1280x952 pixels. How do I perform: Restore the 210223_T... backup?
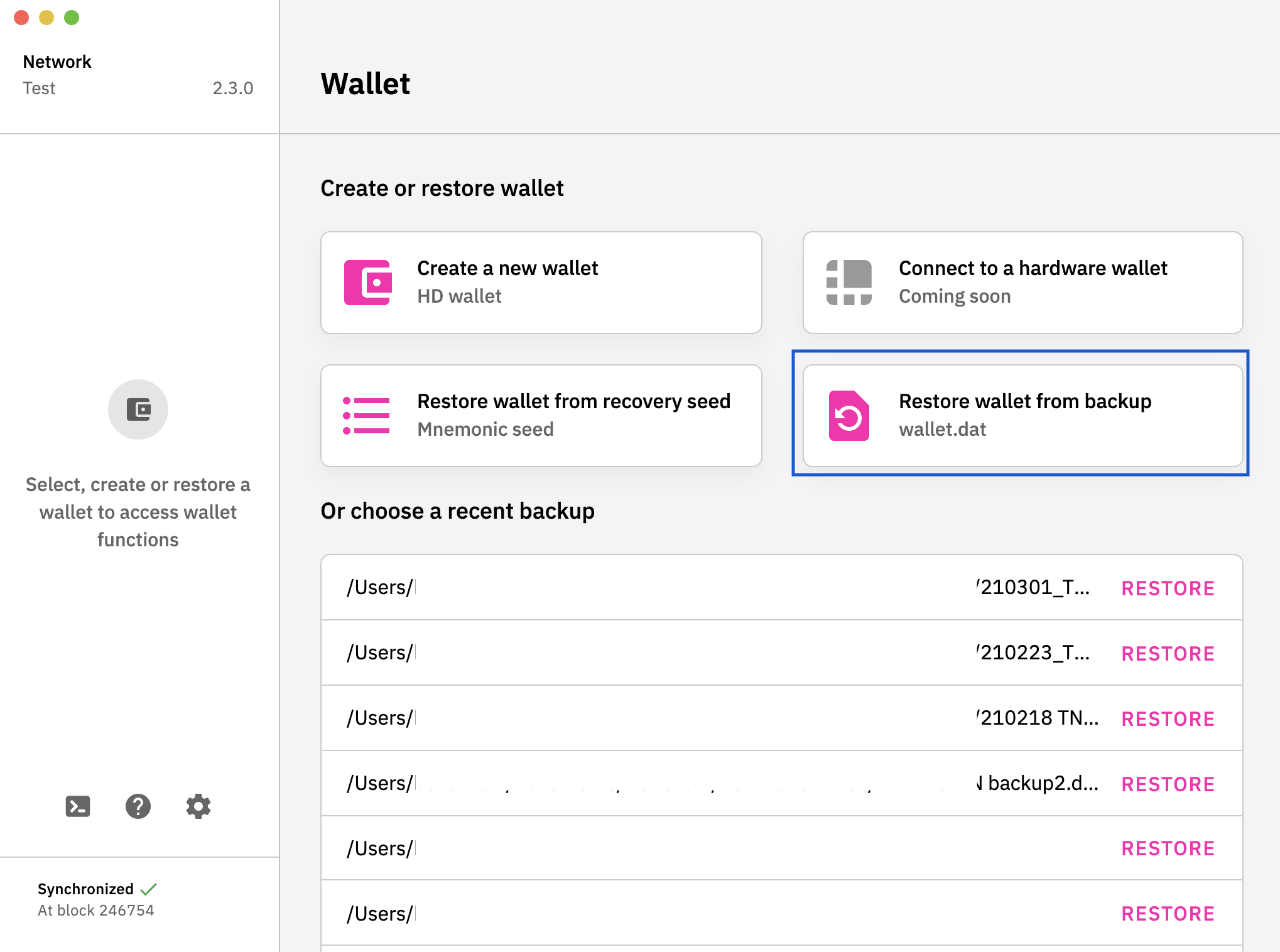[1168, 654]
